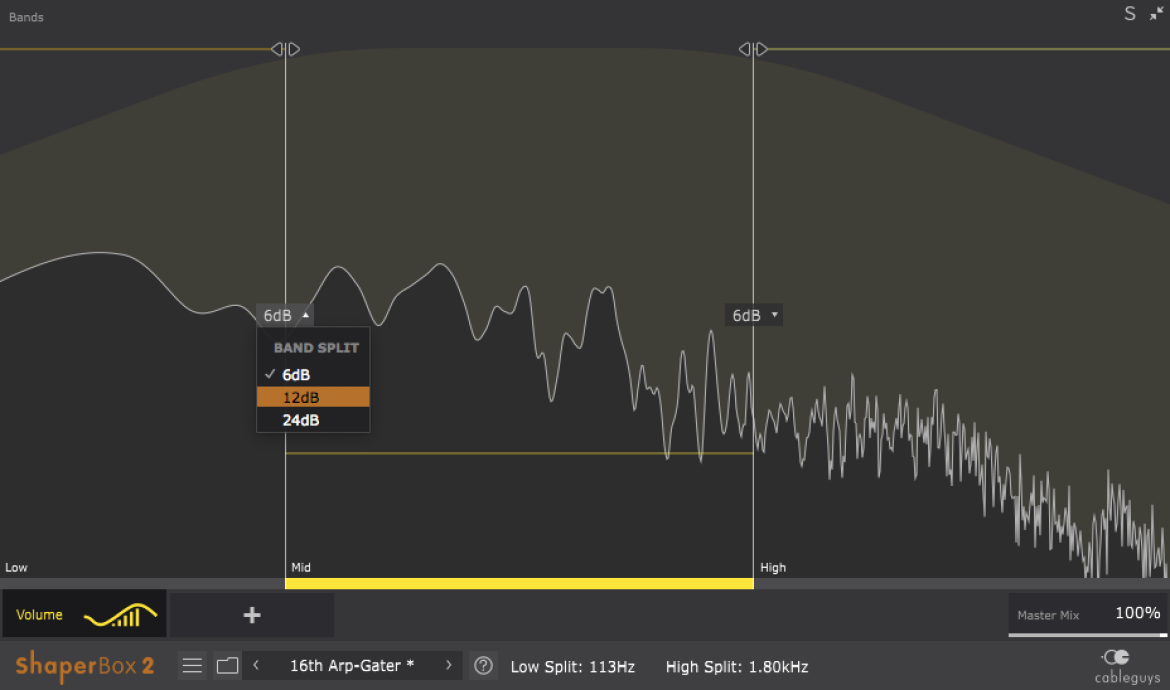Add a new shaper with the plus button
The image size is (1170, 690).
pos(252,615)
